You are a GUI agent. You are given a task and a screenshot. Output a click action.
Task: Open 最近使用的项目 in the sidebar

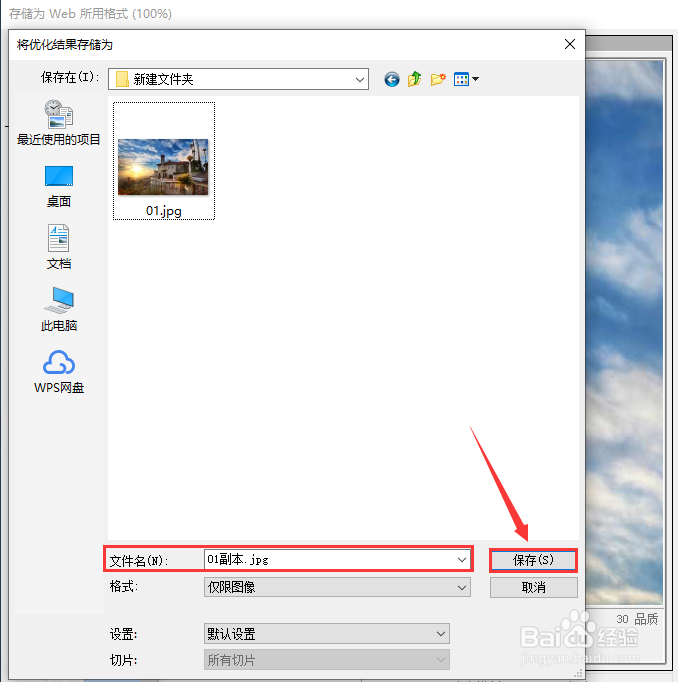click(59, 123)
